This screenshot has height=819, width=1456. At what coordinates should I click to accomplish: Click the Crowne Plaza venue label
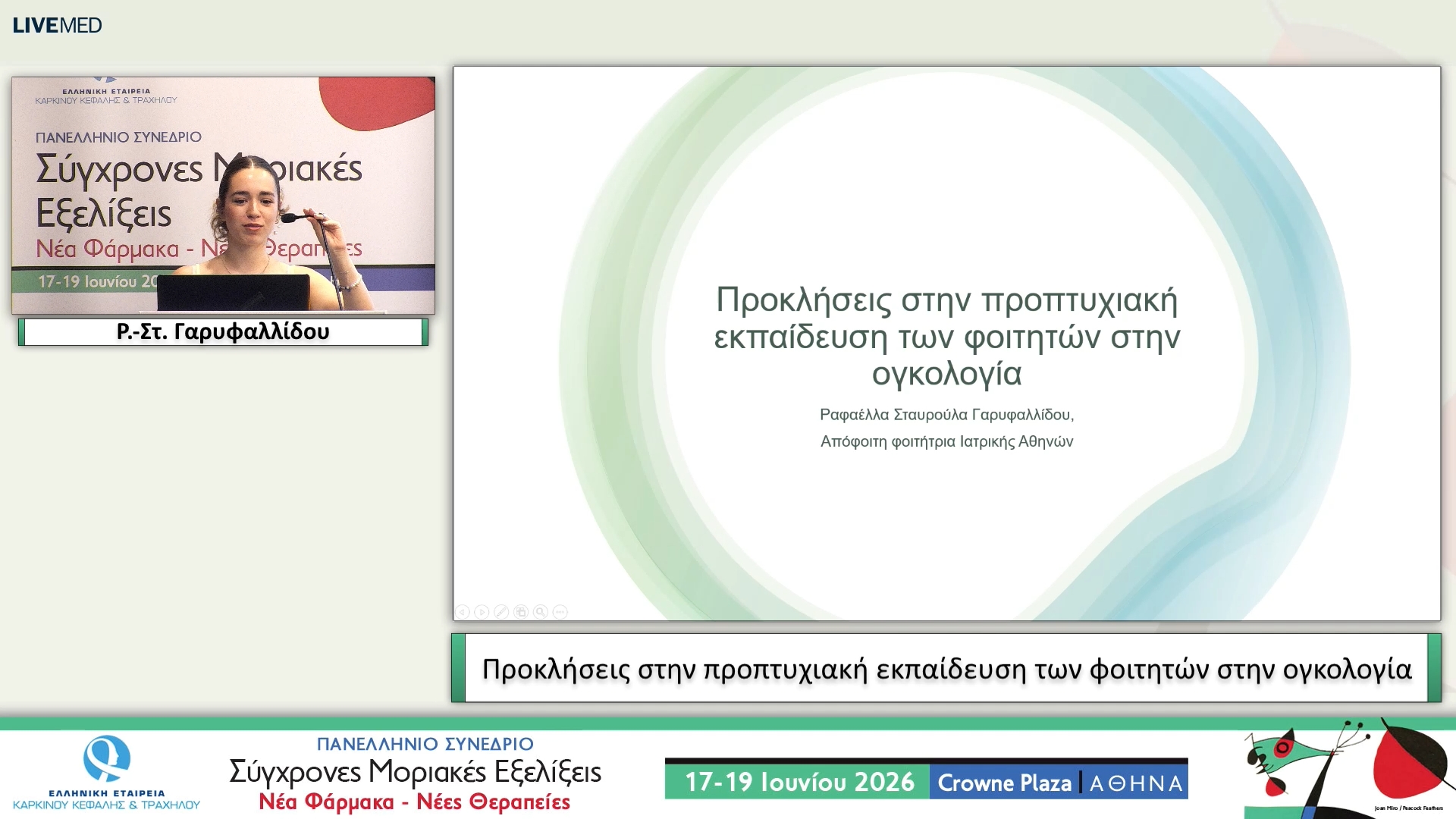pos(1004,783)
